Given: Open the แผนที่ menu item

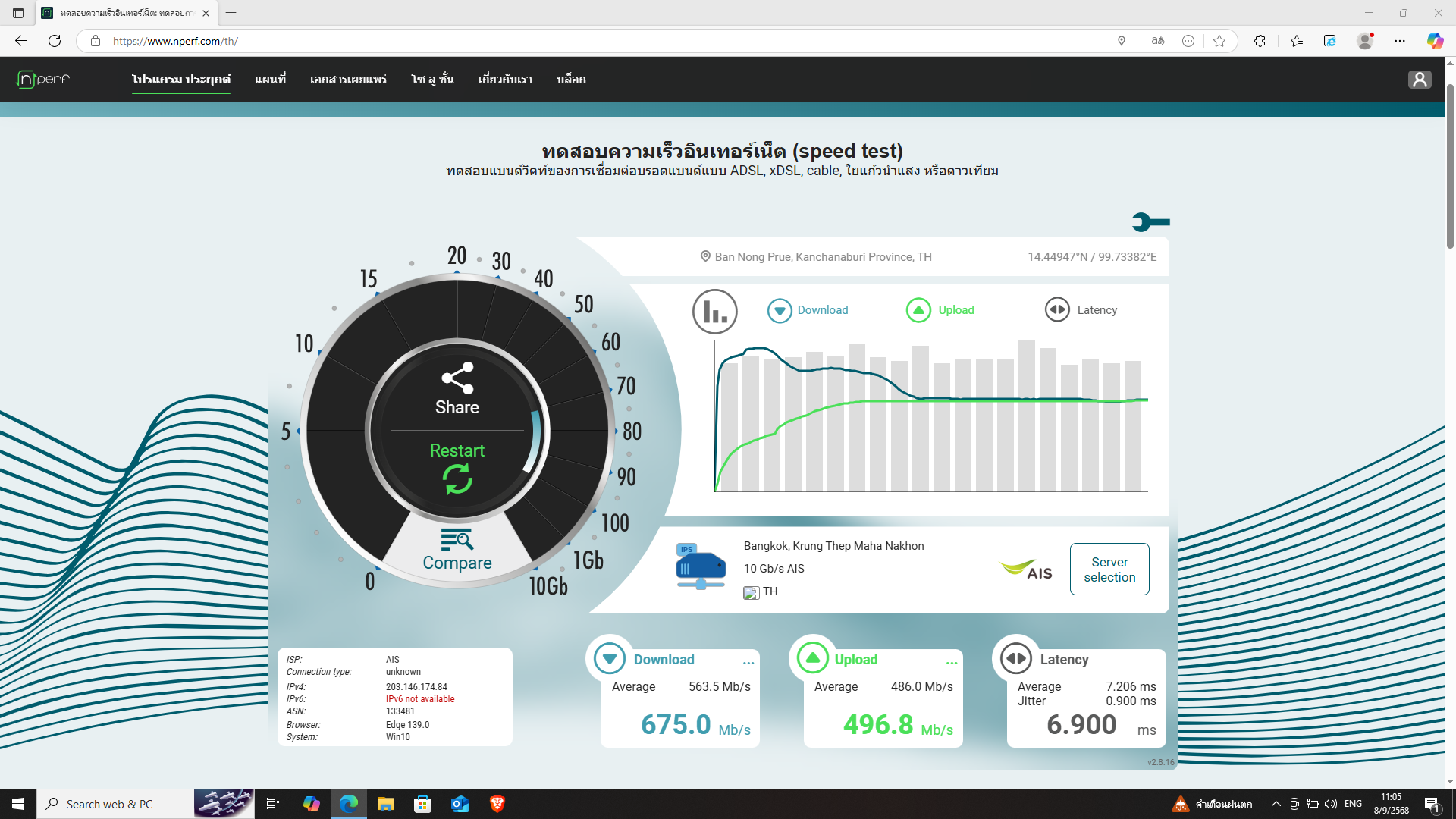Looking at the screenshot, I should [270, 79].
